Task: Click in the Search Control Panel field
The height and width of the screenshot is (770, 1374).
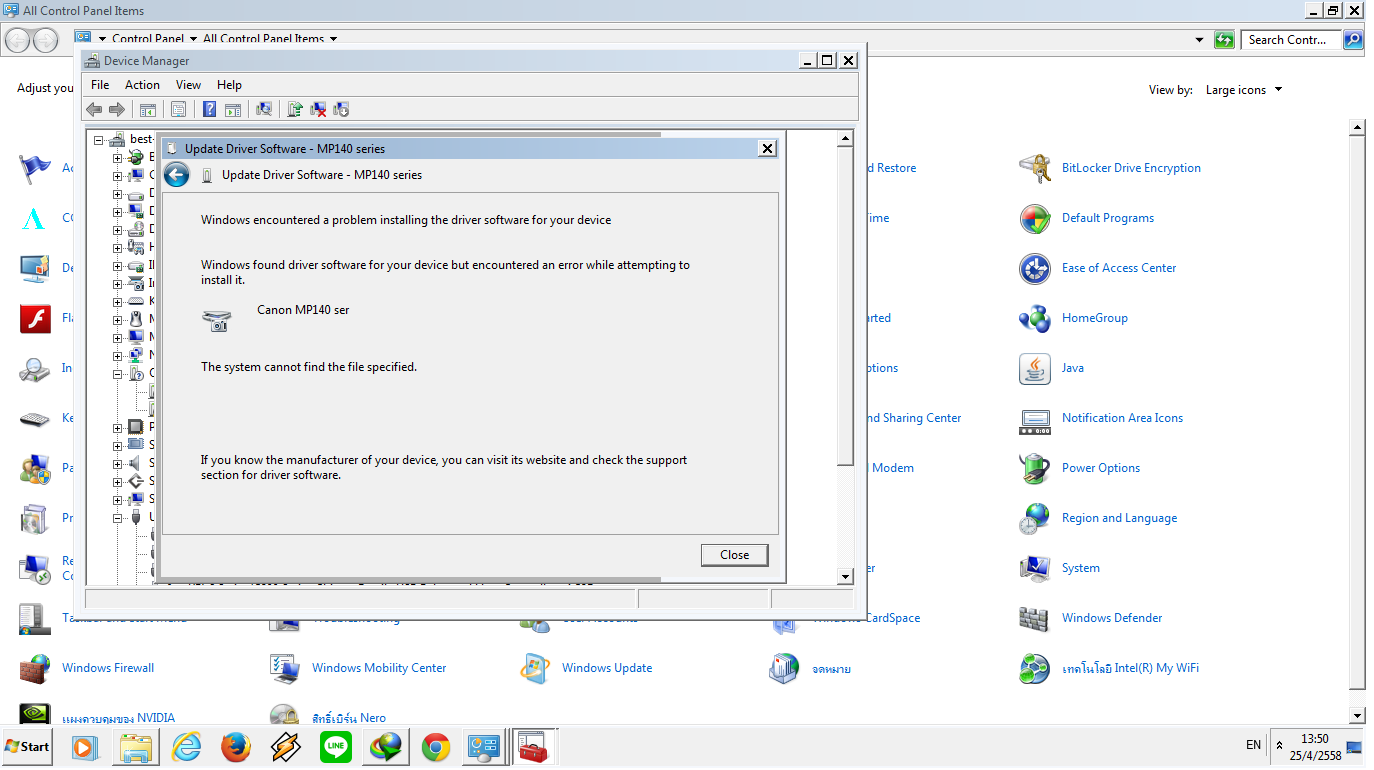Action: [1292, 40]
